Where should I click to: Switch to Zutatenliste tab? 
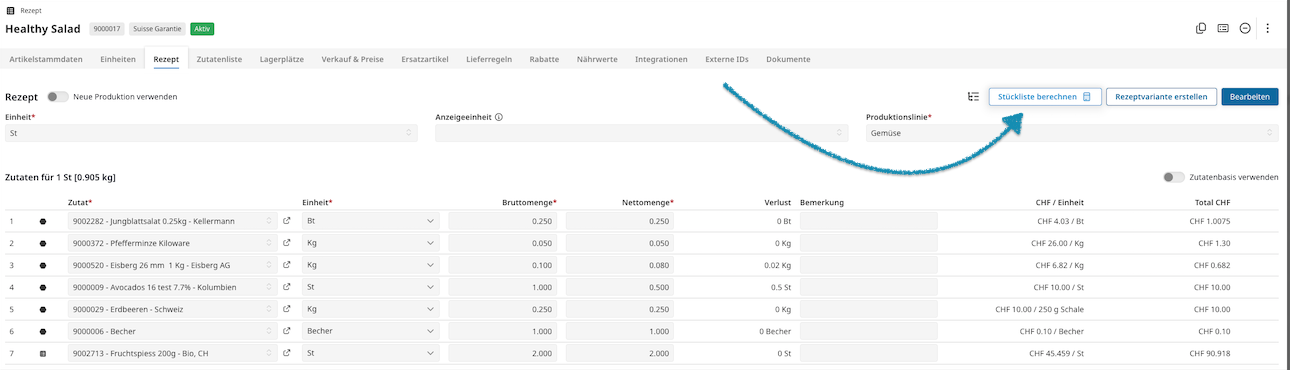point(219,59)
